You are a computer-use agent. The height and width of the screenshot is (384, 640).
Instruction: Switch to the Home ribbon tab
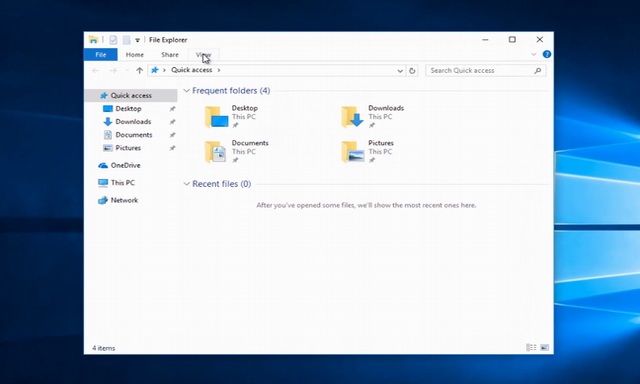(134, 54)
